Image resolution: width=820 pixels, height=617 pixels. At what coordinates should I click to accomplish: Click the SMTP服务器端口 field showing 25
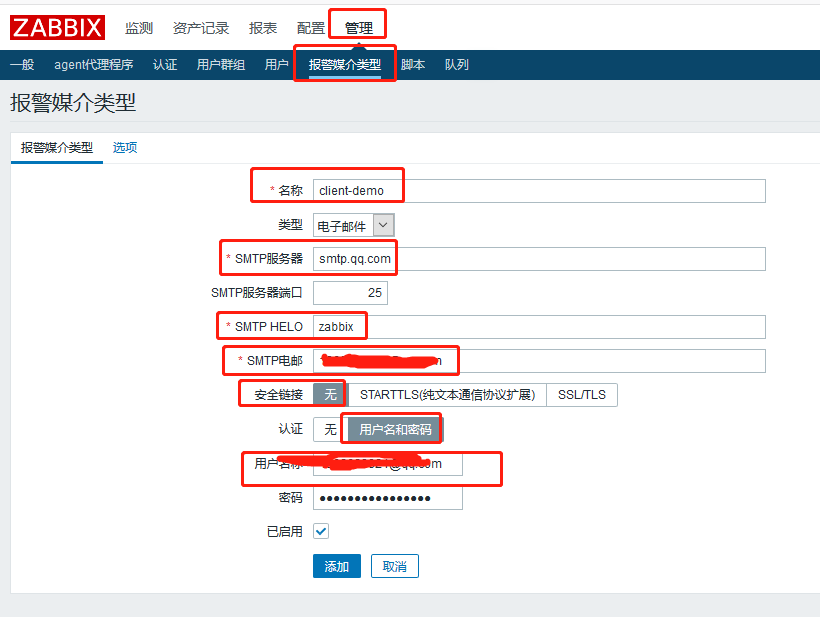point(350,293)
